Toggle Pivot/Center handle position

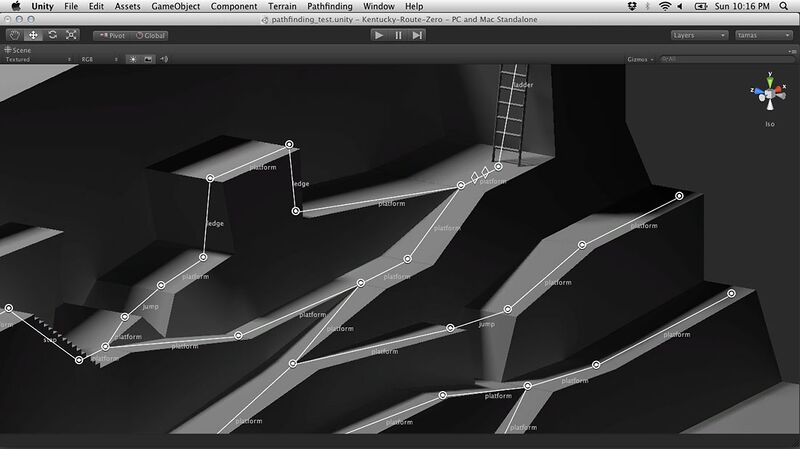(112, 36)
